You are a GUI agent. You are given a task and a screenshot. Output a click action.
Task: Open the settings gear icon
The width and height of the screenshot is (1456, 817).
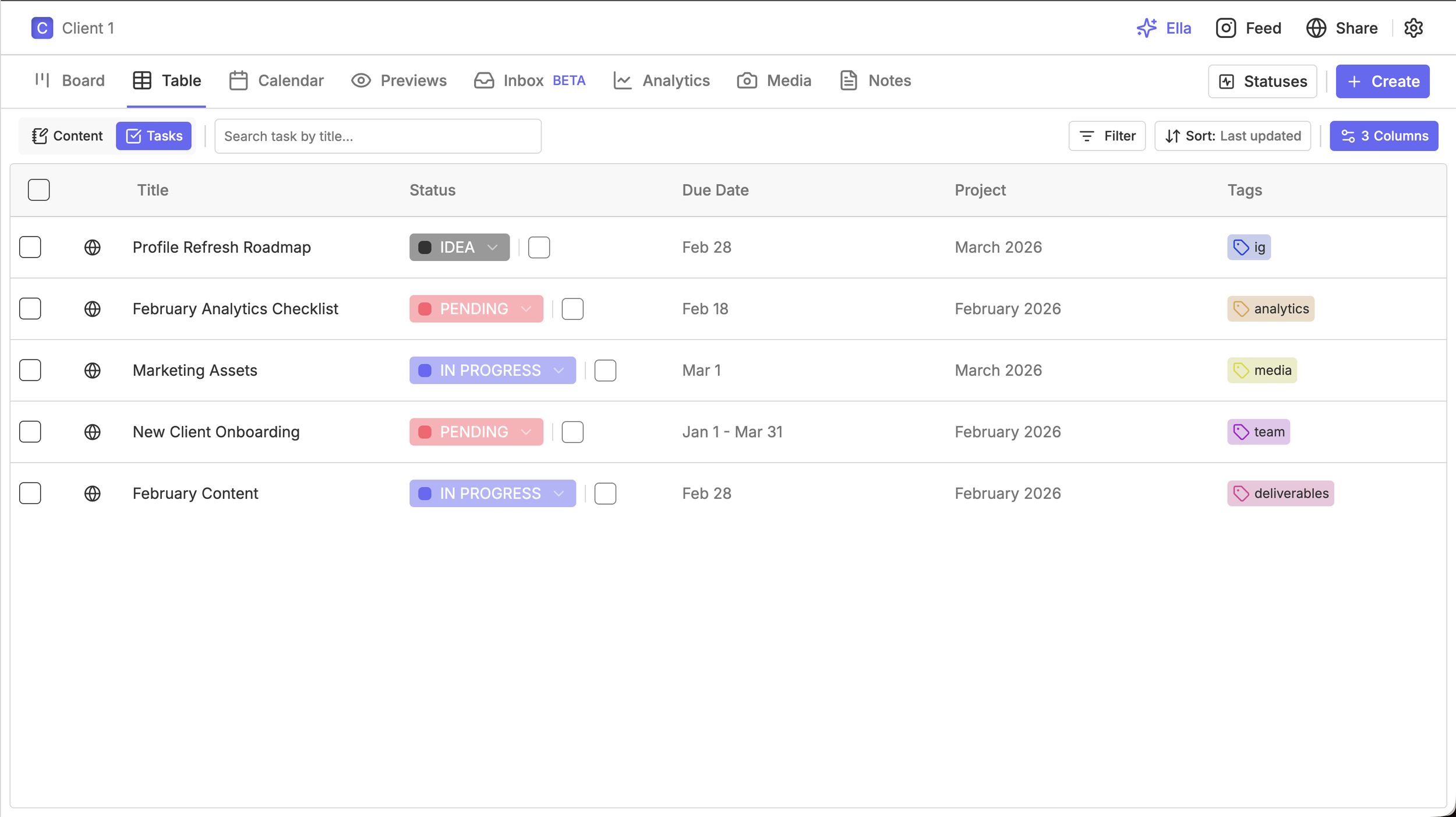(x=1413, y=28)
